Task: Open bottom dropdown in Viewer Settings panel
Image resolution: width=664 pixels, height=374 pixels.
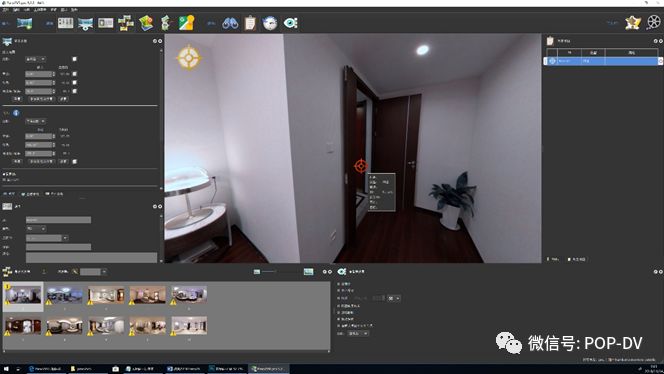Action: (358, 333)
